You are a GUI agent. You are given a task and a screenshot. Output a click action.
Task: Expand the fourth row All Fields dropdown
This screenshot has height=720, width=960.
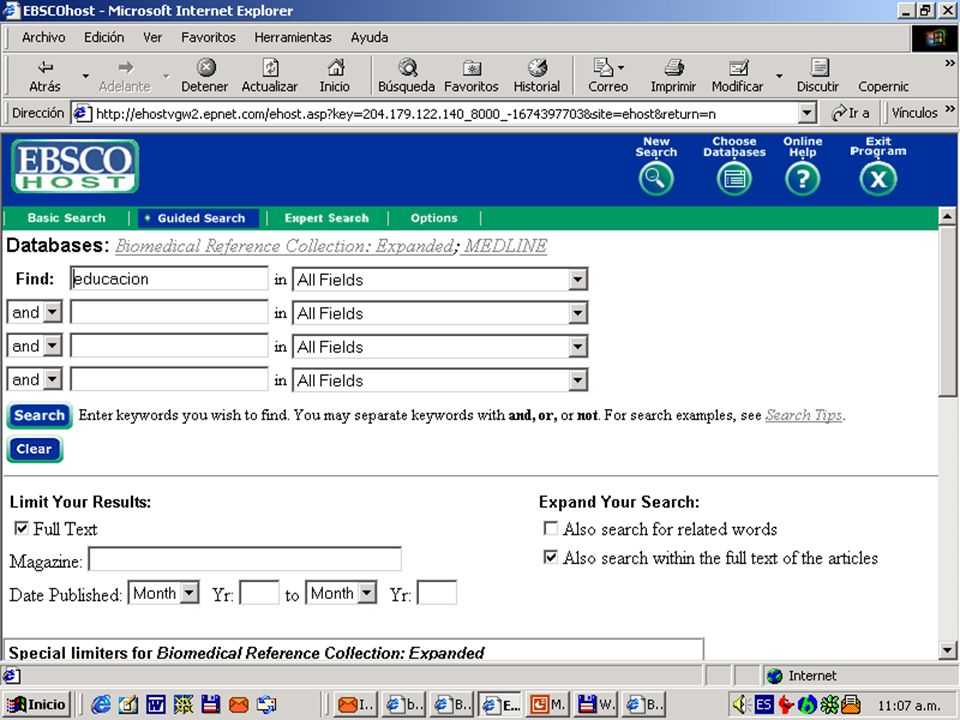click(x=577, y=381)
